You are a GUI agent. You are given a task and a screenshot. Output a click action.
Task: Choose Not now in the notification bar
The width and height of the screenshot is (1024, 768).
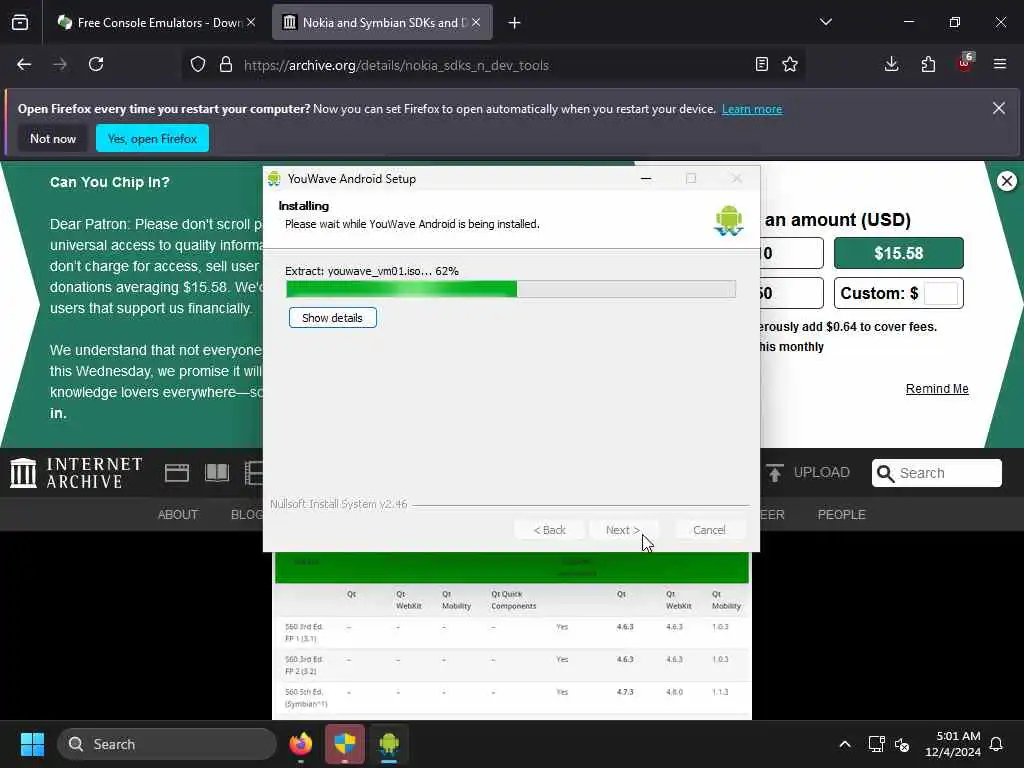[x=53, y=138]
